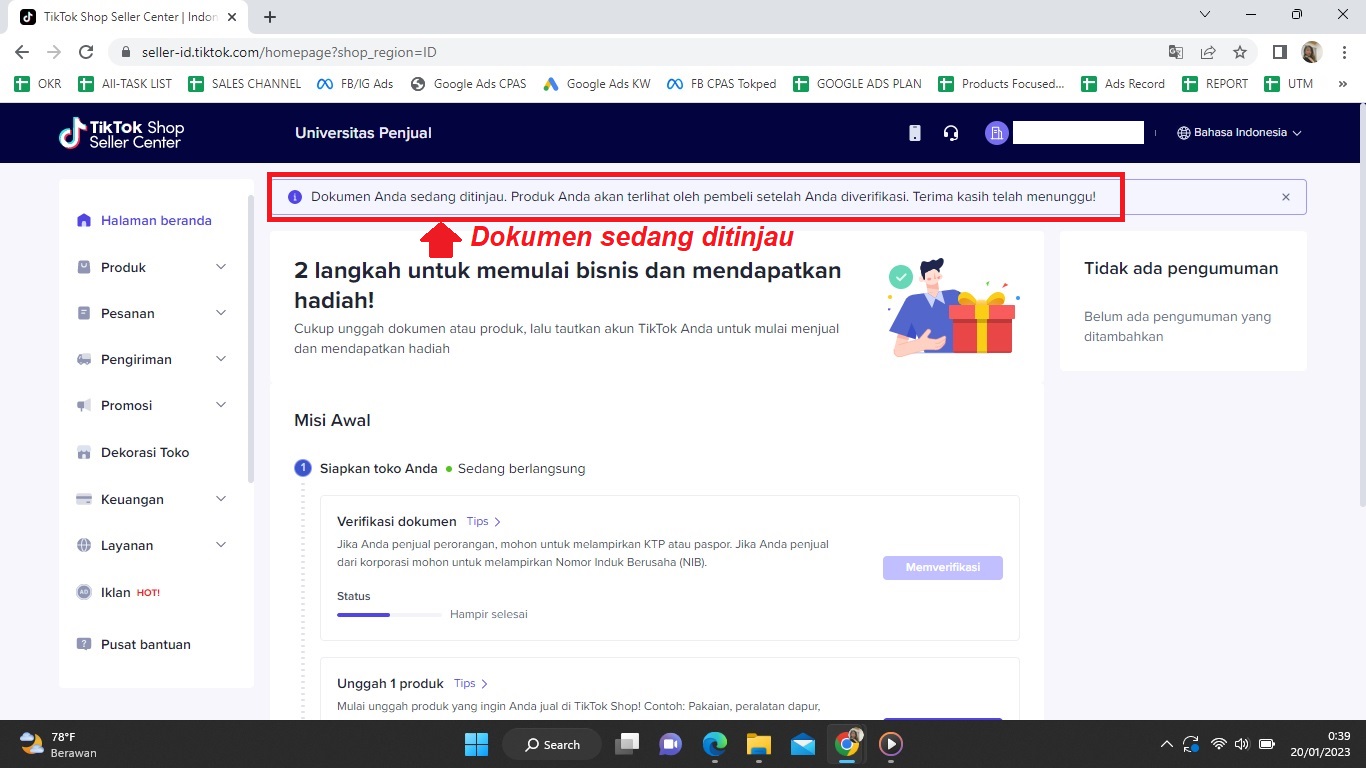
Task: Toggle the browser side panel icon
Action: click(1279, 52)
